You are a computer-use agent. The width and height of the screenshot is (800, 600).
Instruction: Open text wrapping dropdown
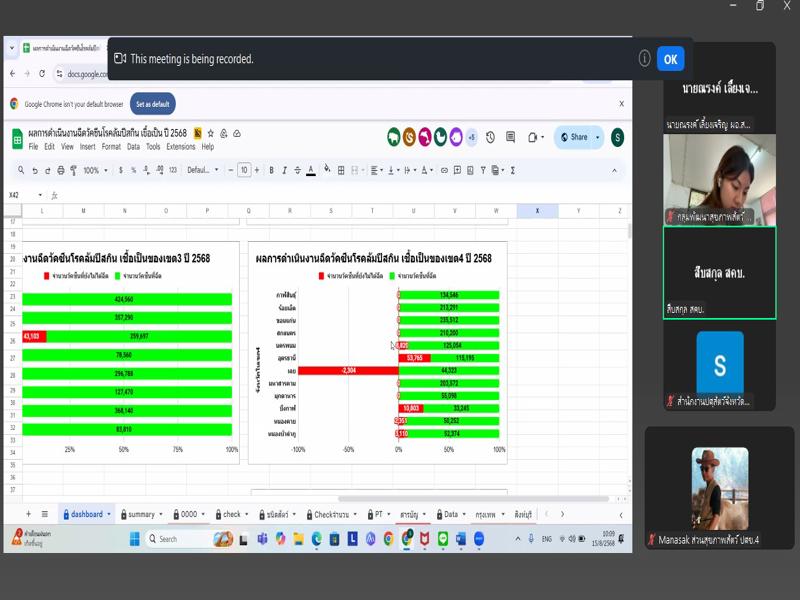(410, 170)
